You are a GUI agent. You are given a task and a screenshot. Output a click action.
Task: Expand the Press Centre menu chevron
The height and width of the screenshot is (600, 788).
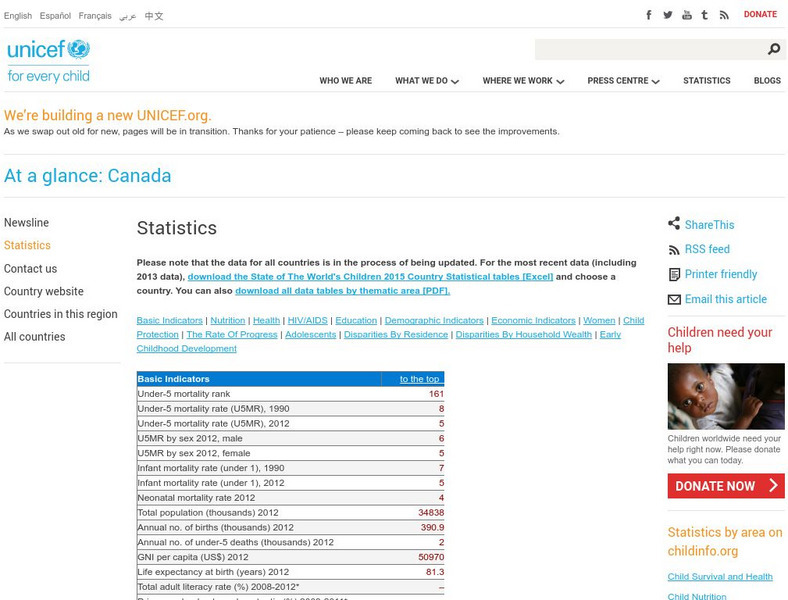(x=655, y=81)
